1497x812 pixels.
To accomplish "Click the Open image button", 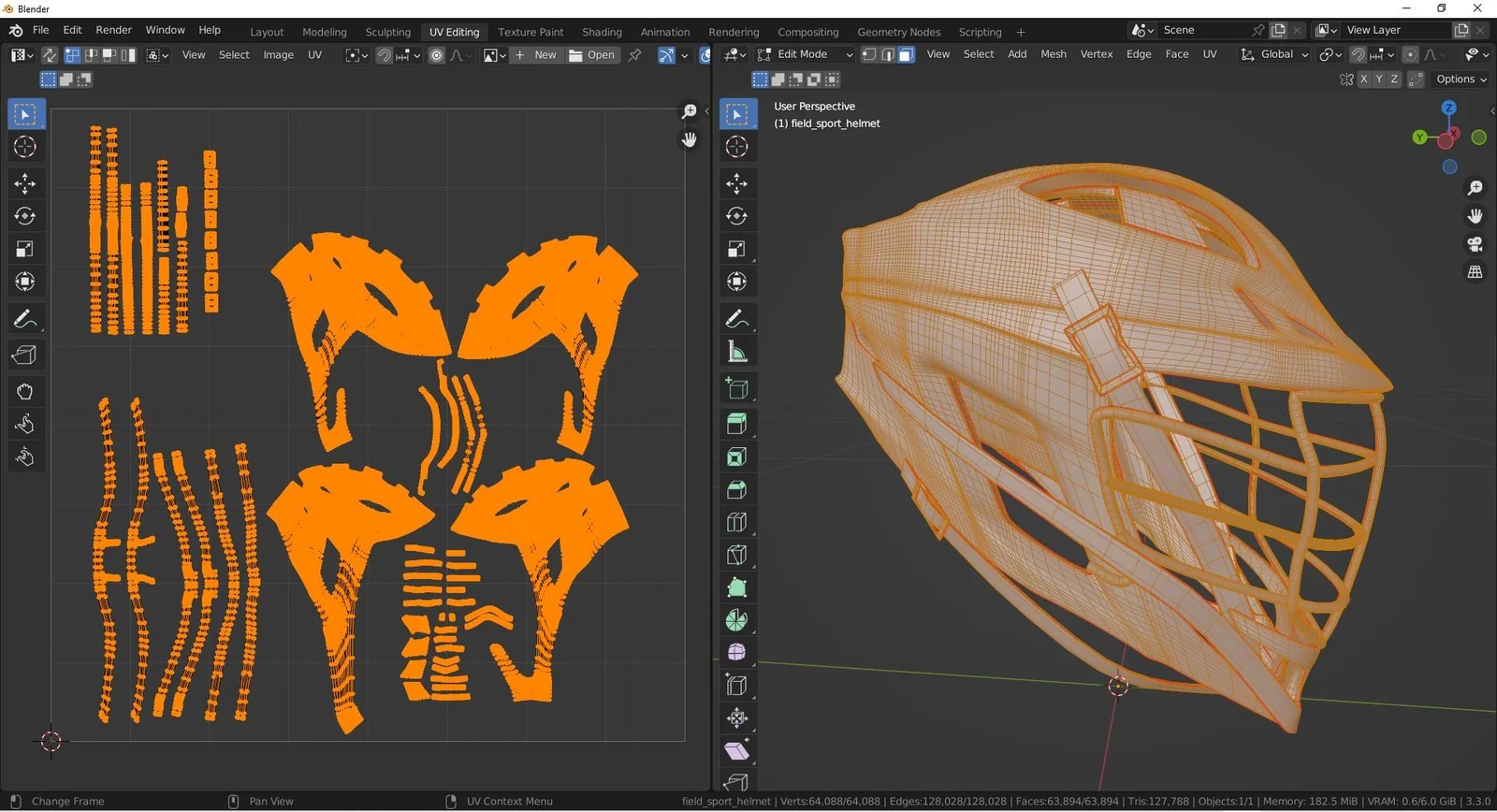I will [x=592, y=55].
